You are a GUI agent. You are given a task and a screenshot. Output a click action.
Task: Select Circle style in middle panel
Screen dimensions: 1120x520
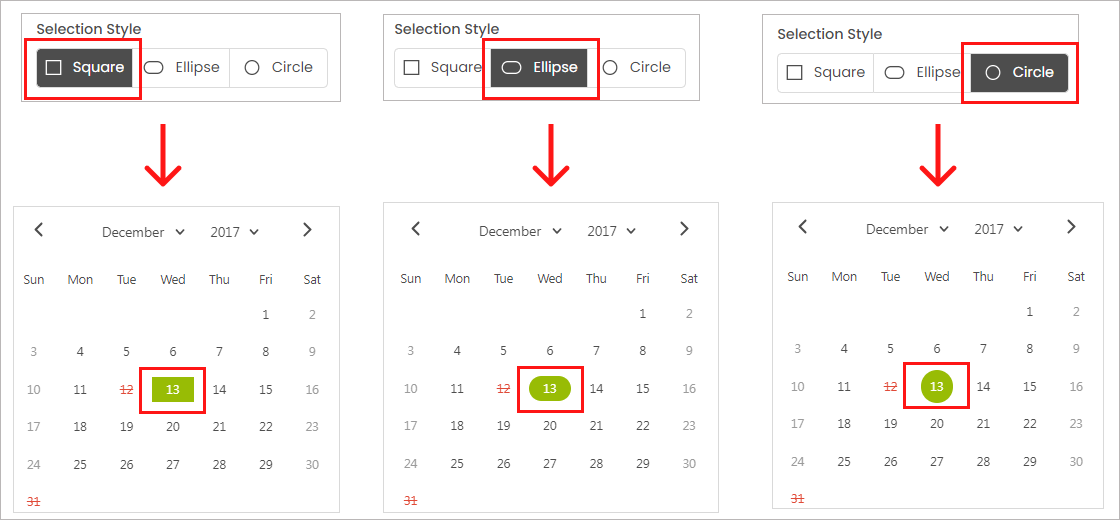tap(639, 68)
